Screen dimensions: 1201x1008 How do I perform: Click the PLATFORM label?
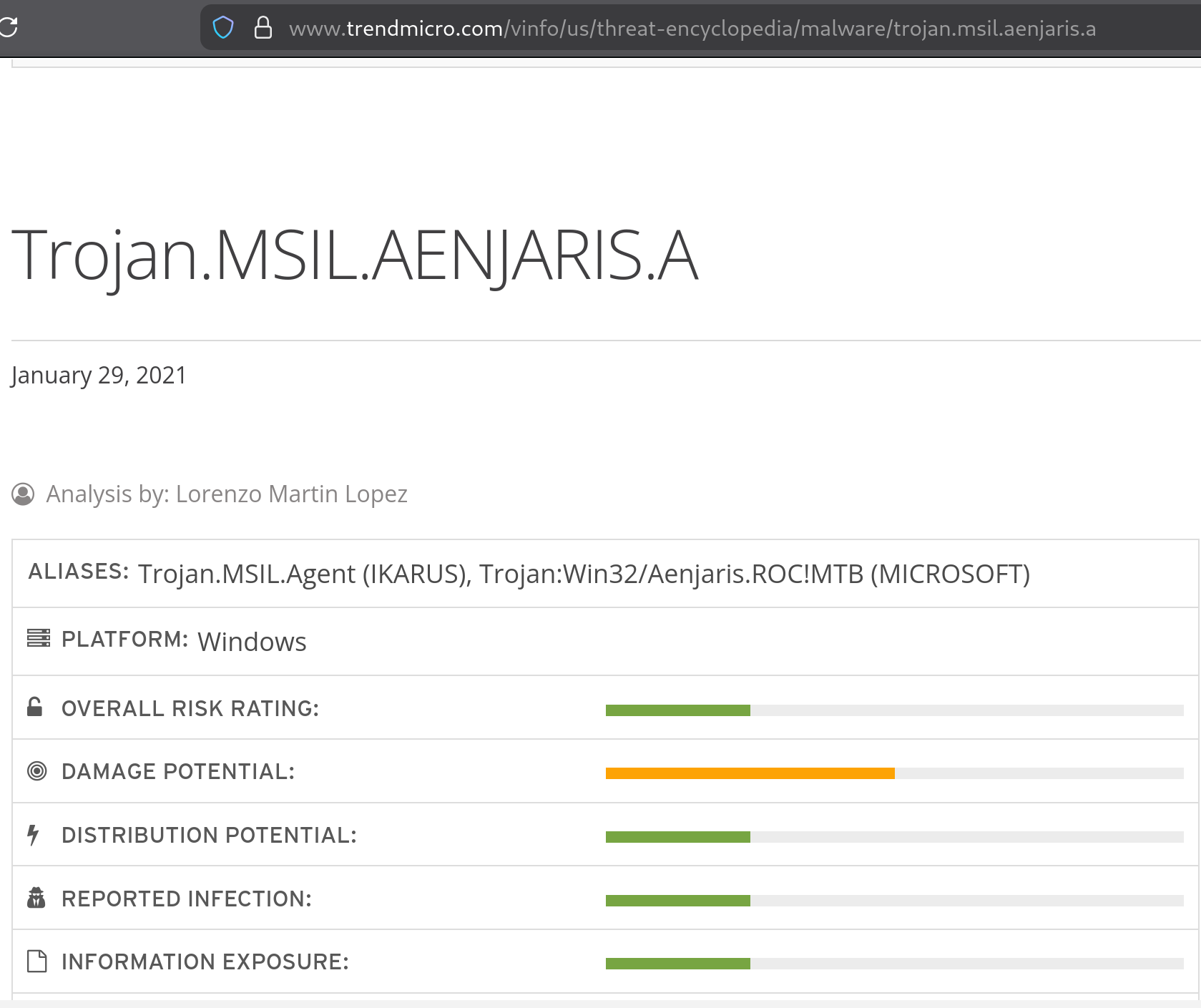(x=125, y=639)
